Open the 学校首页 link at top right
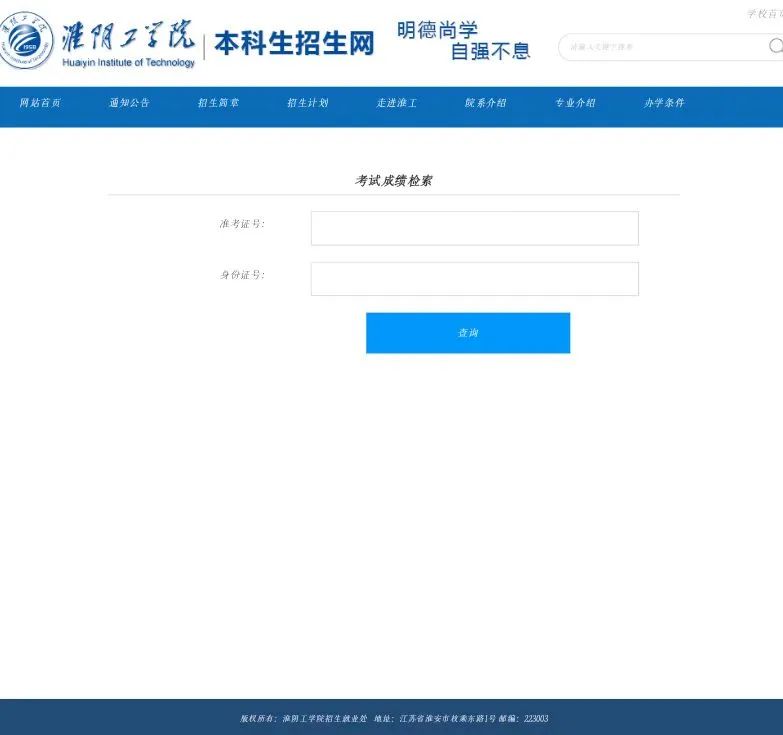Screen dimensions: 783x735 coord(765,14)
